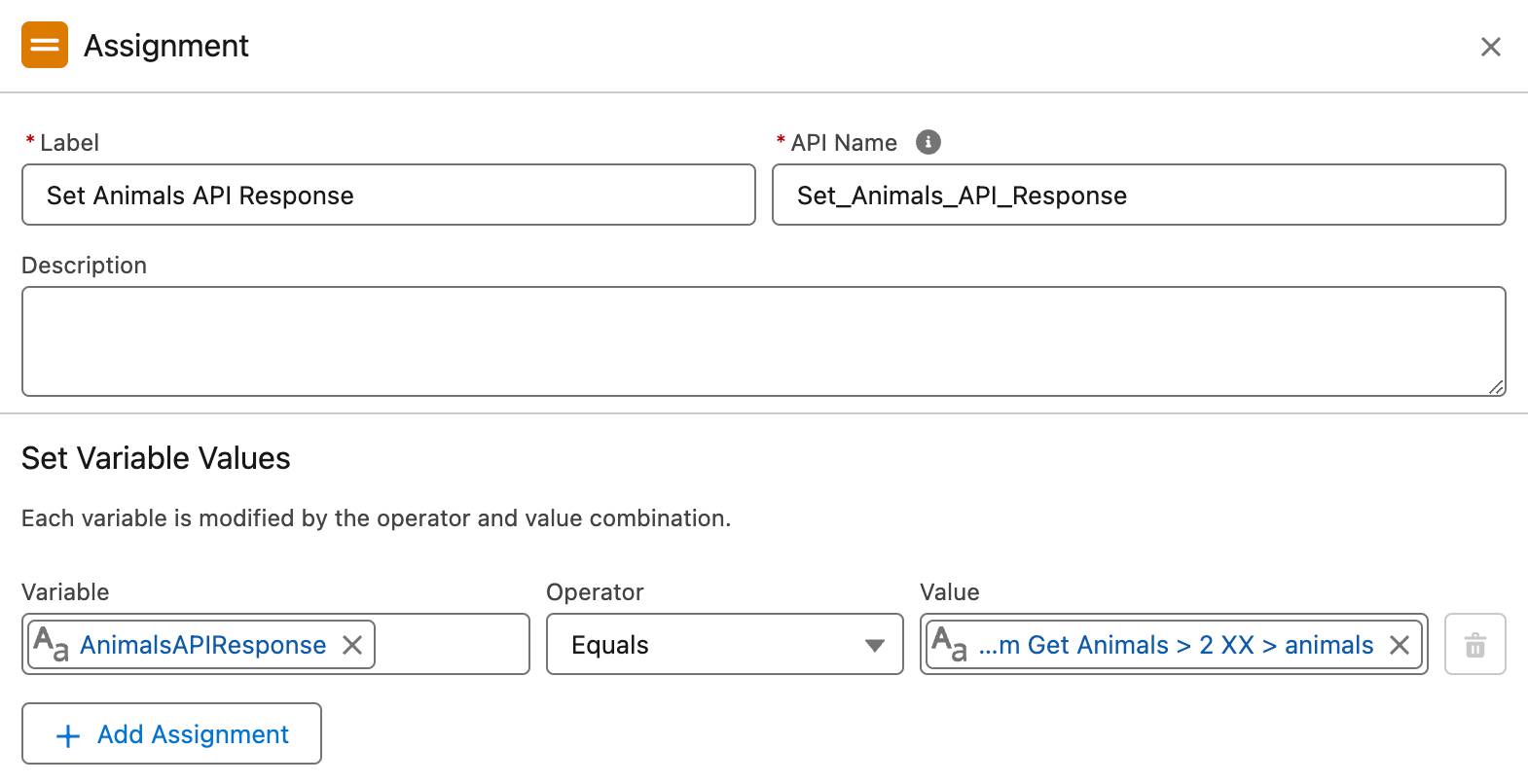
Task: Click the text-type icon in the Value pill
Action: click(949, 644)
